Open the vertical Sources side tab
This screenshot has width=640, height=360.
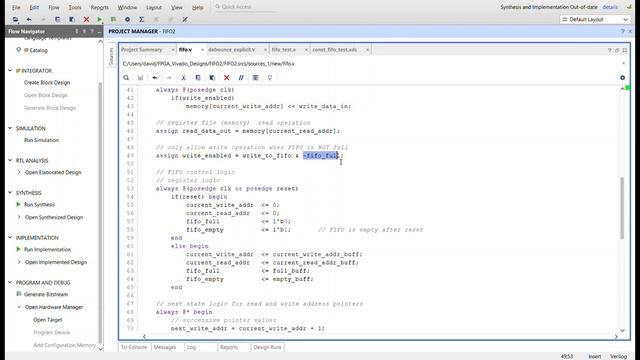(111, 56)
